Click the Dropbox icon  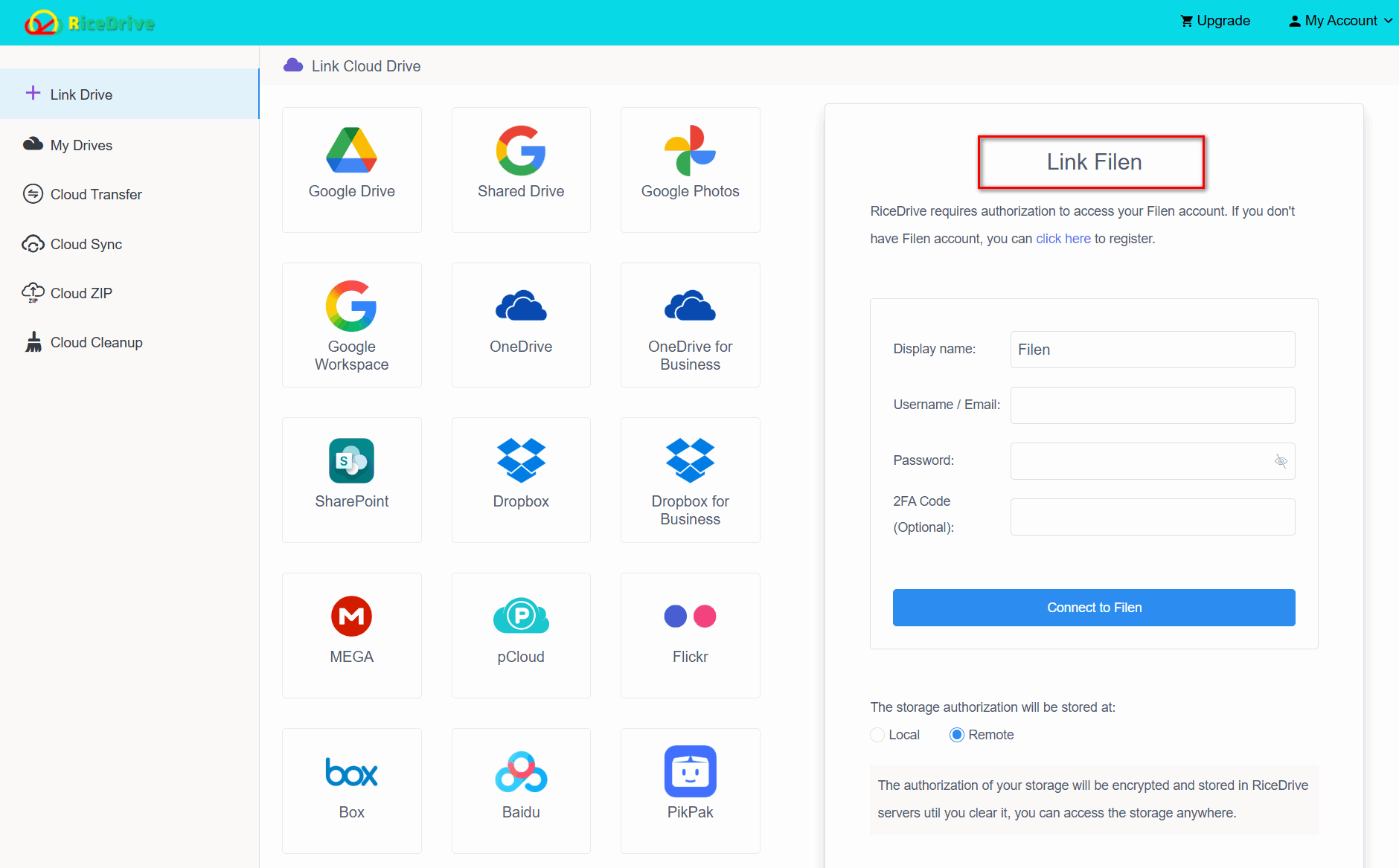[521, 460]
